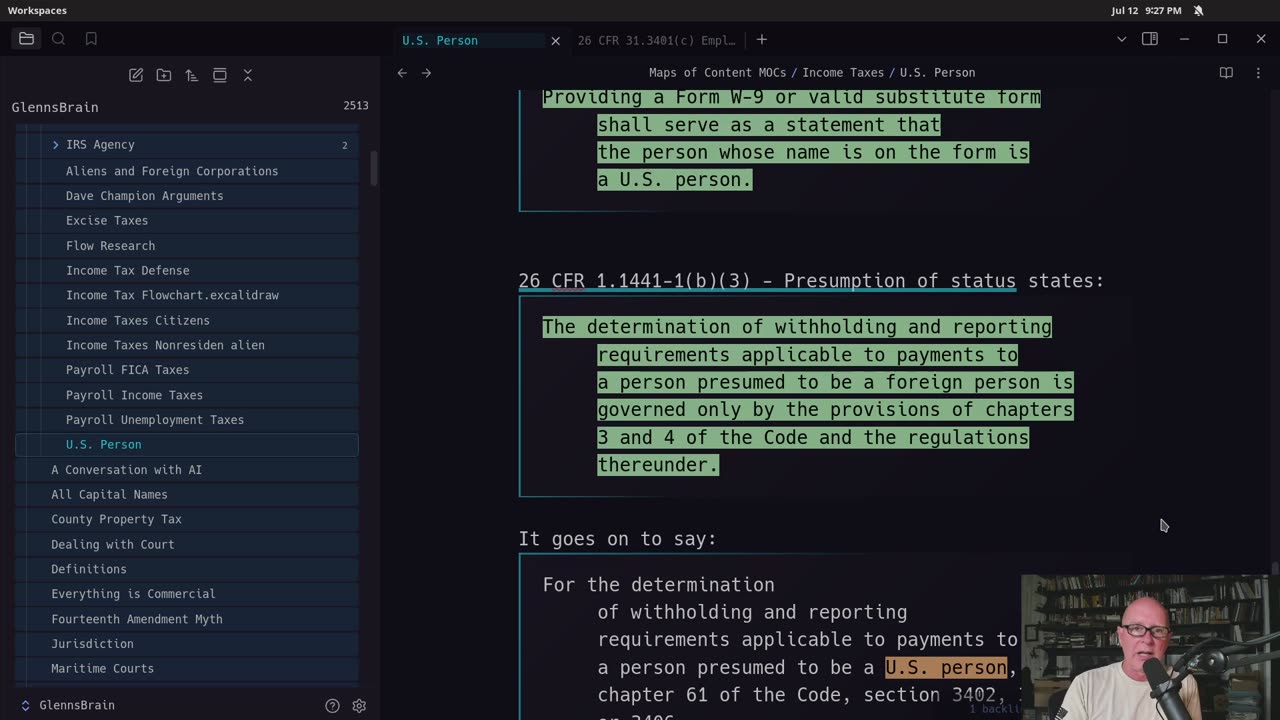1280x720 pixels.
Task: Open the vault help icon
Action: click(332, 705)
